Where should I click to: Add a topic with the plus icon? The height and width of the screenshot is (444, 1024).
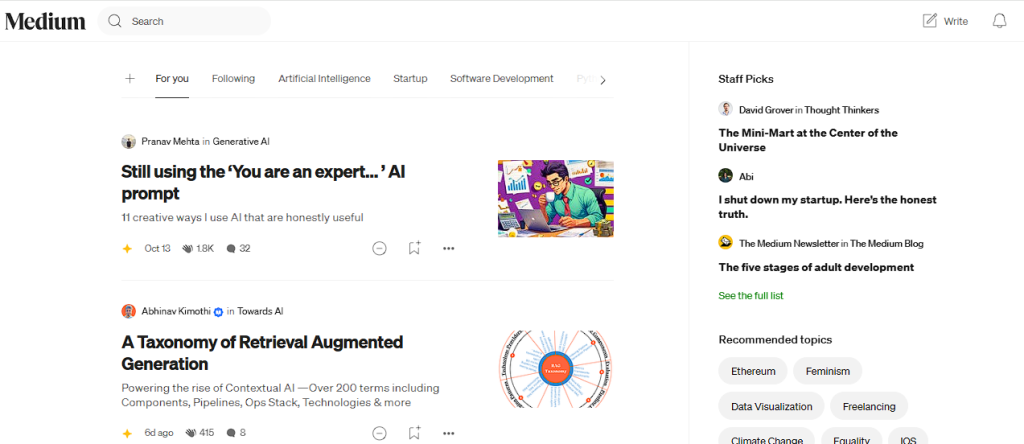pos(130,78)
